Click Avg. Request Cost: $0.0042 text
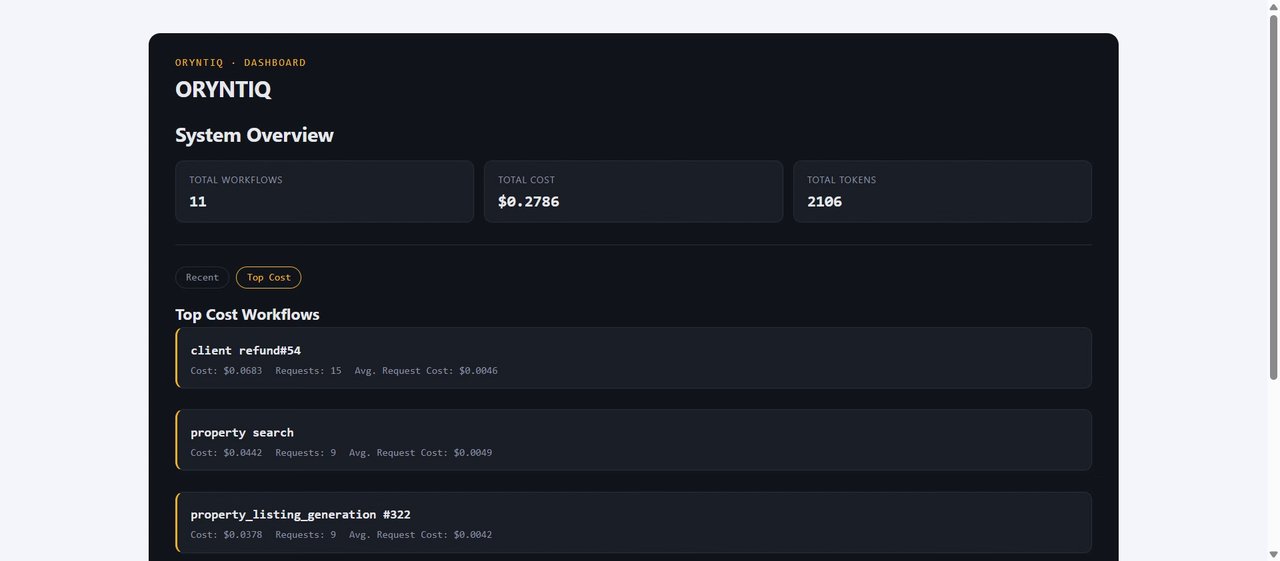Viewport: 1280px width, 561px height. point(421,535)
